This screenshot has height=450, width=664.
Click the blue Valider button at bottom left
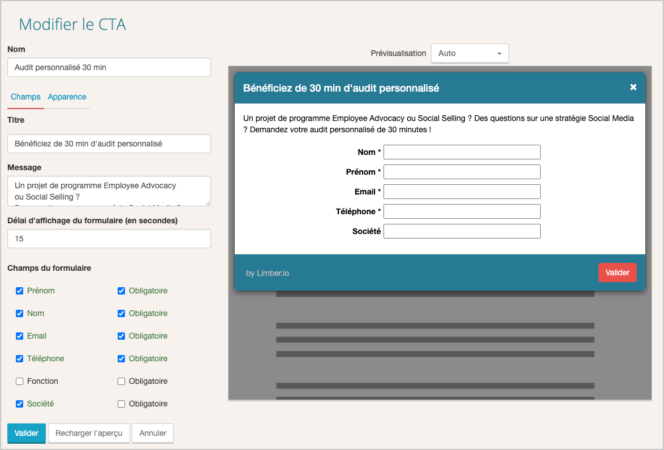tap(26, 433)
